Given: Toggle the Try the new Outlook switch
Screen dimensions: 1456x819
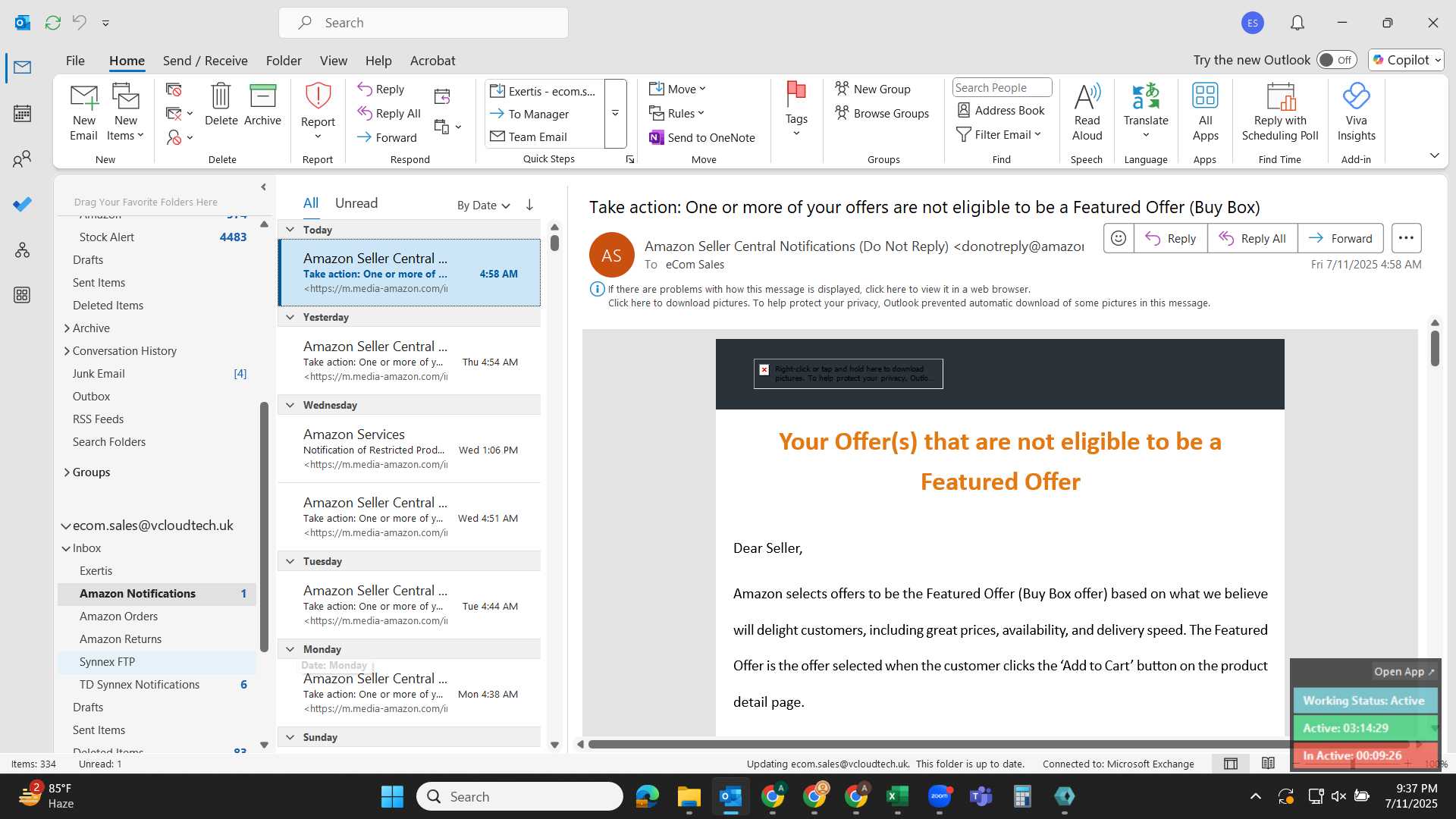Looking at the screenshot, I should click(x=1337, y=60).
